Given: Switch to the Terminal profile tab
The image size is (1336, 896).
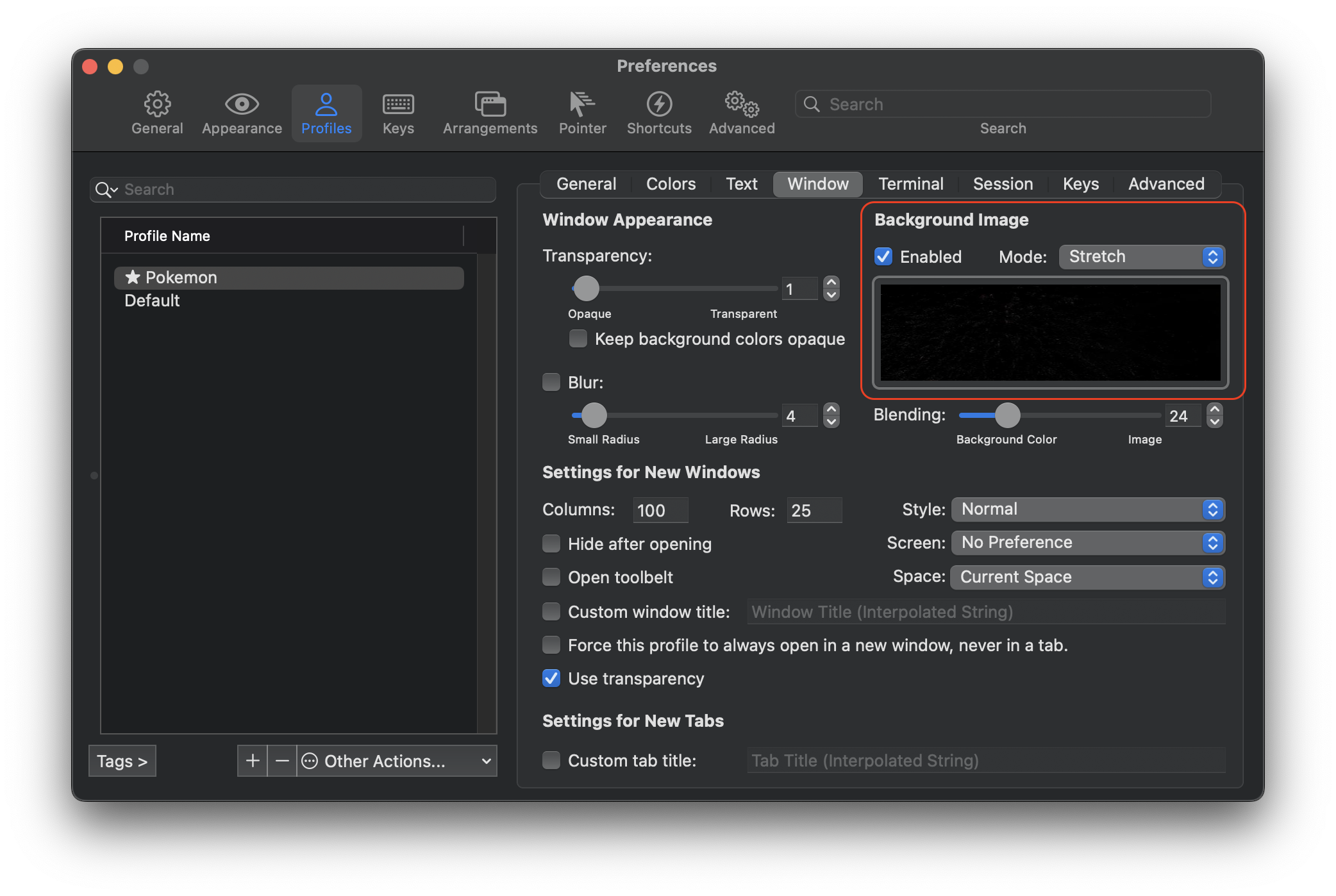Looking at the screenshot, I should (910, 184).
